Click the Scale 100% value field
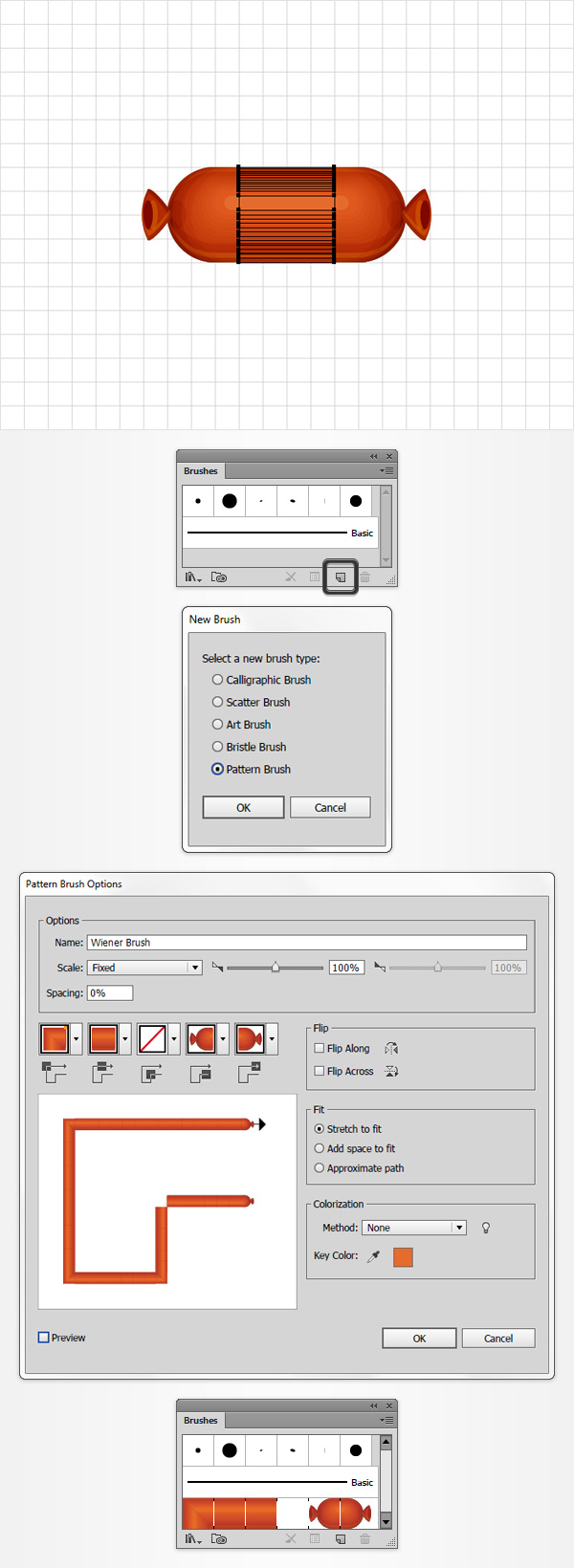 345,968
